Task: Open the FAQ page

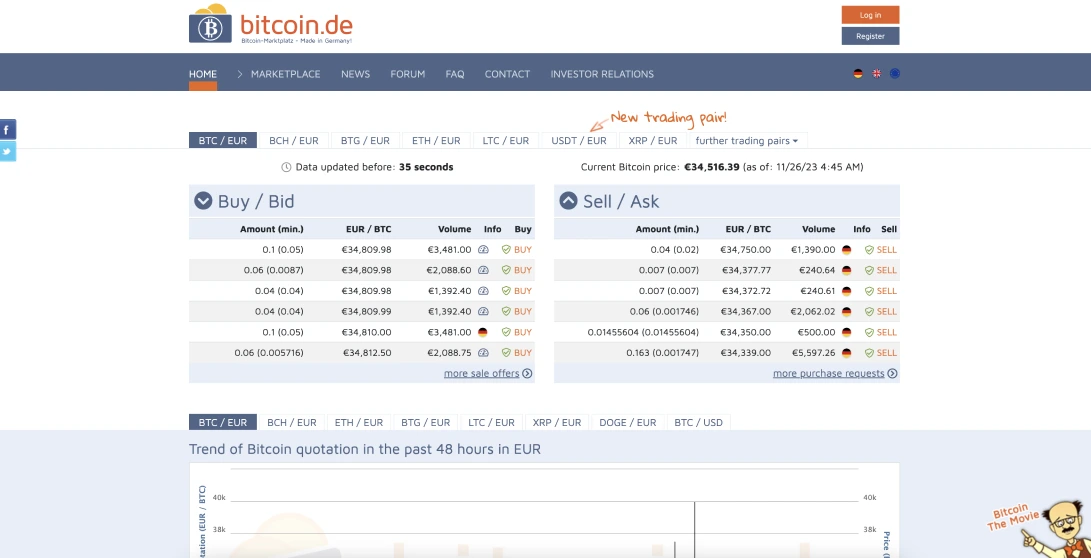Action: pos(455,74)
